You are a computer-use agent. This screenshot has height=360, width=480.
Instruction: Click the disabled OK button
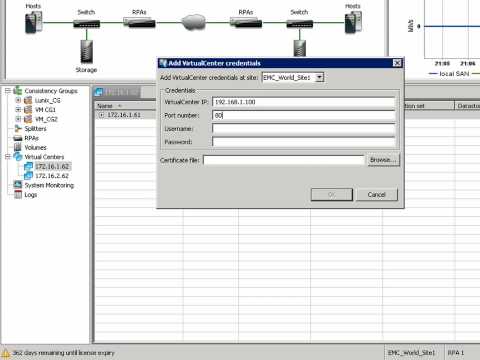(x=332, y=195)
